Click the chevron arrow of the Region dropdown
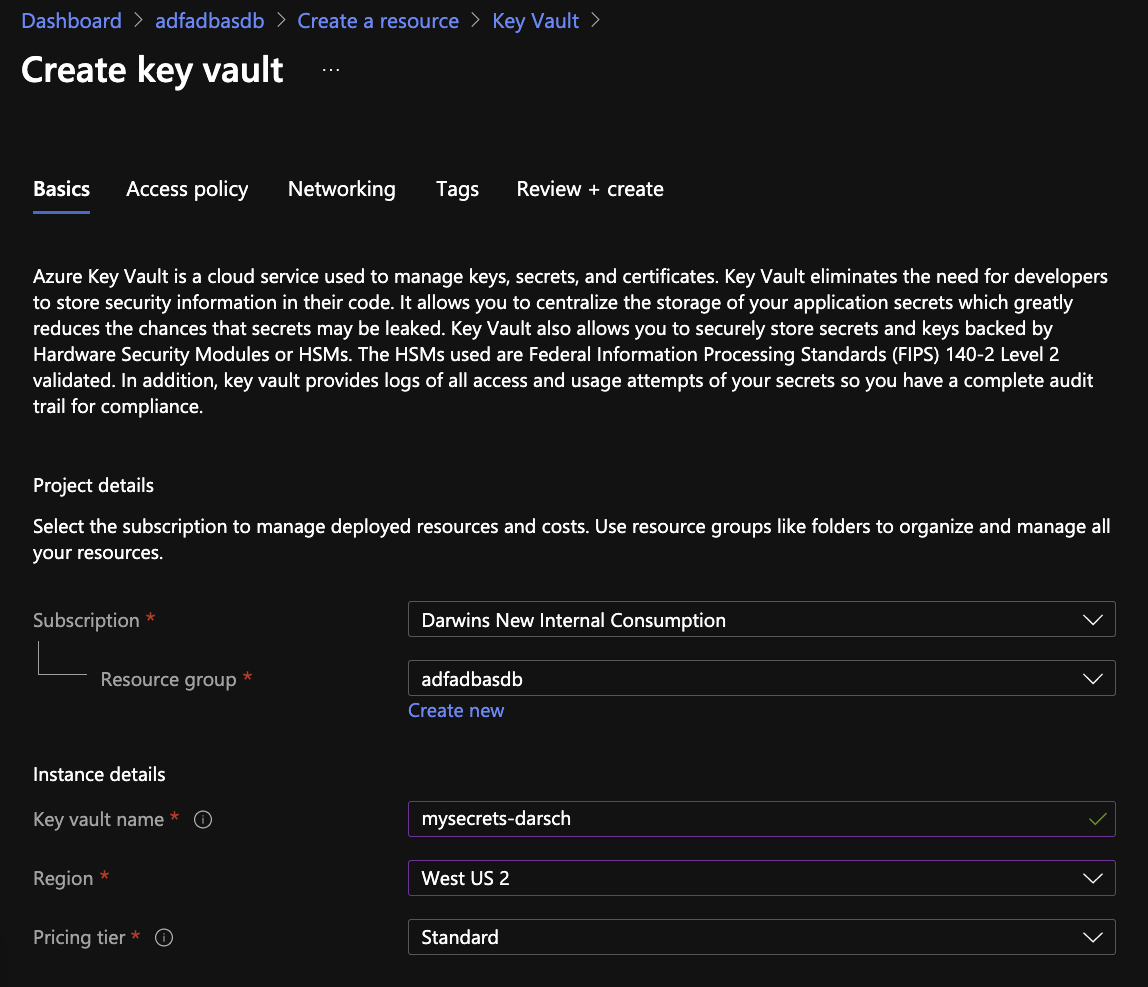Screen dimensions: 1148x987 coord(1092,878)
